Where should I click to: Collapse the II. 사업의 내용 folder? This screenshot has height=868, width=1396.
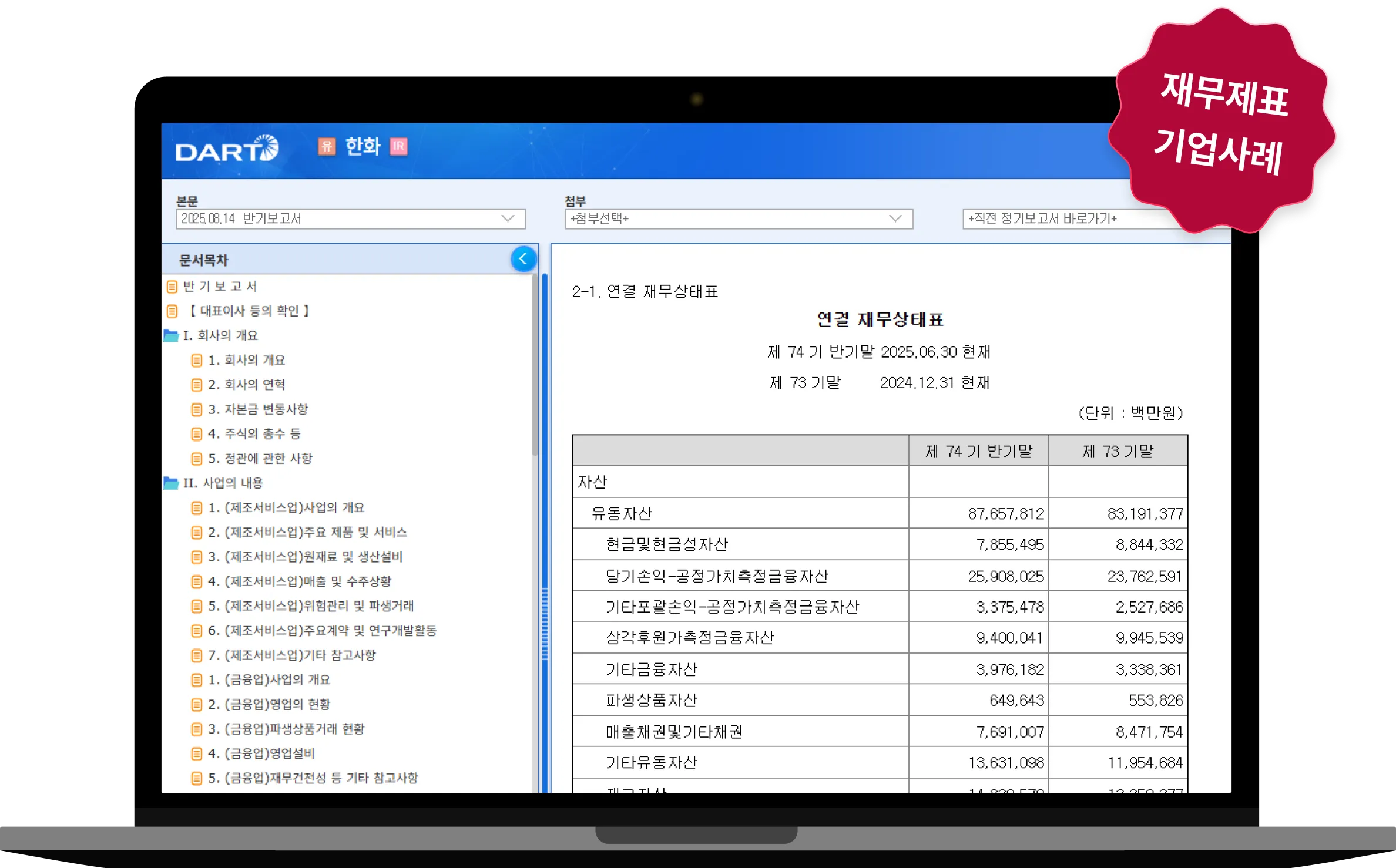point(171,483)
